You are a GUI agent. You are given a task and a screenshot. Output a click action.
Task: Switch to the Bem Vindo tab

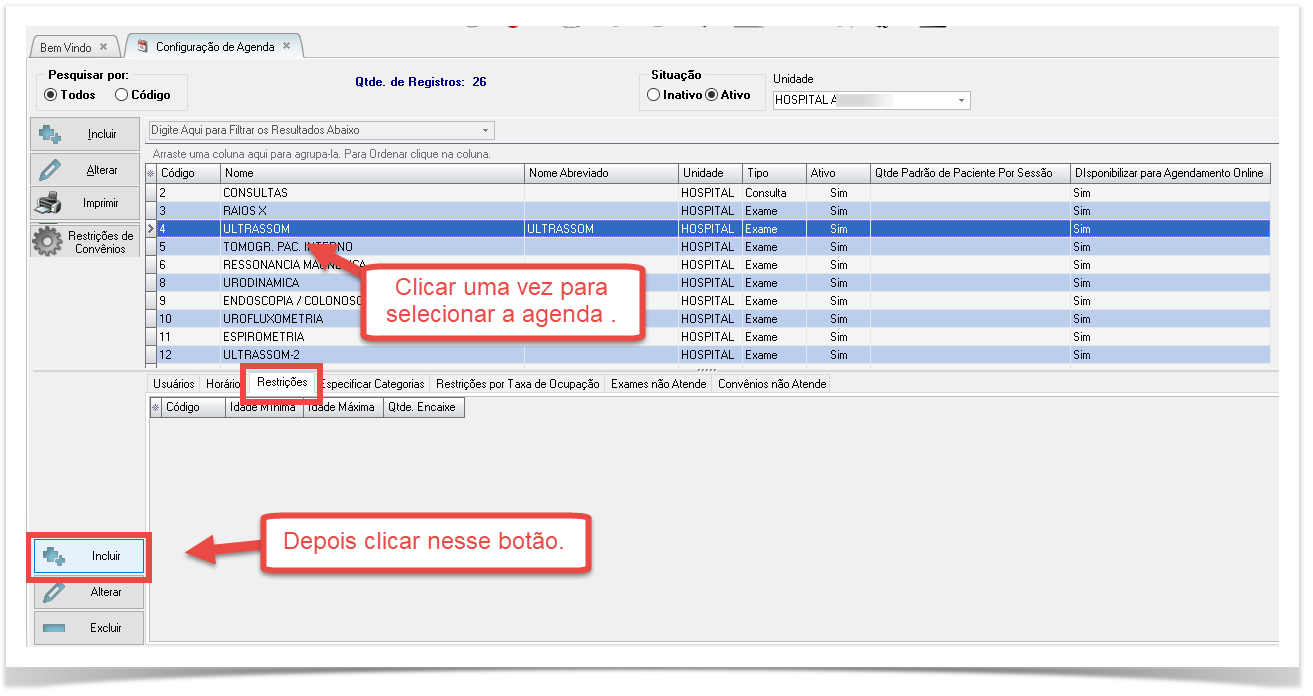[66, 47]
